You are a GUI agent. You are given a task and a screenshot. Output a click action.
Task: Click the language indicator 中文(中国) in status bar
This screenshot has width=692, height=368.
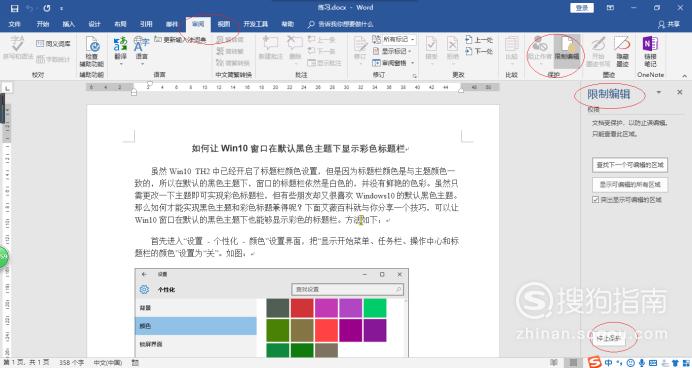(108, 363)
